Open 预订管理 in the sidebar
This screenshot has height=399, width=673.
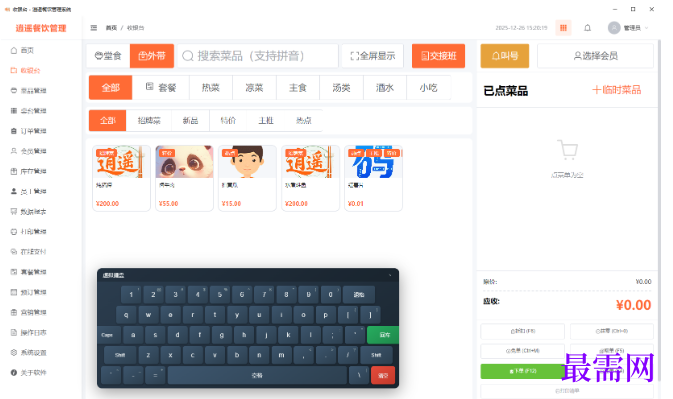28,292
